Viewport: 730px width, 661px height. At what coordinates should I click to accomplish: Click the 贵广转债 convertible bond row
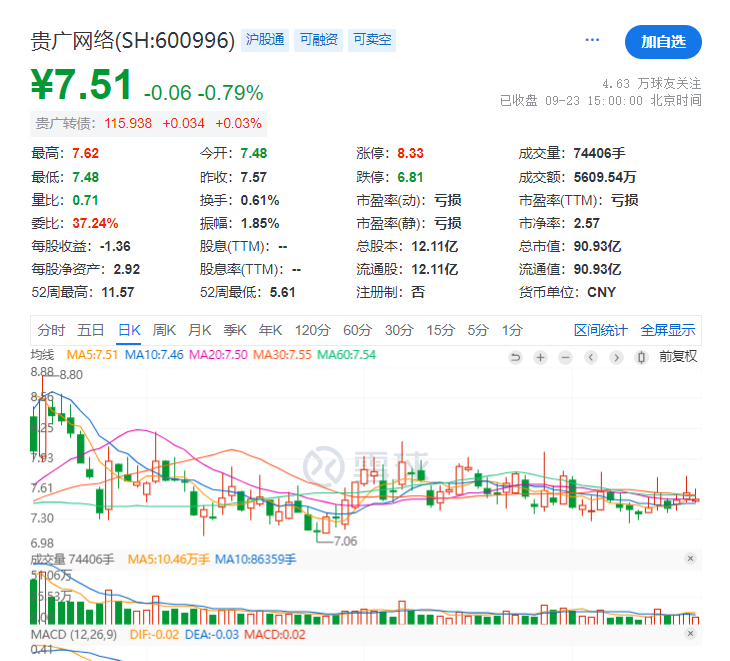click(149, 123)
